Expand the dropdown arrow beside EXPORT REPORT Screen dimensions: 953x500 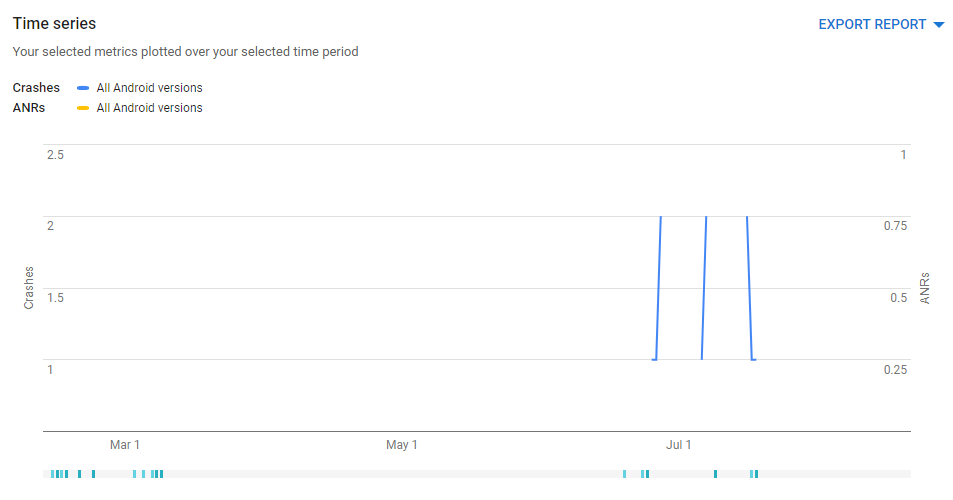939,25
